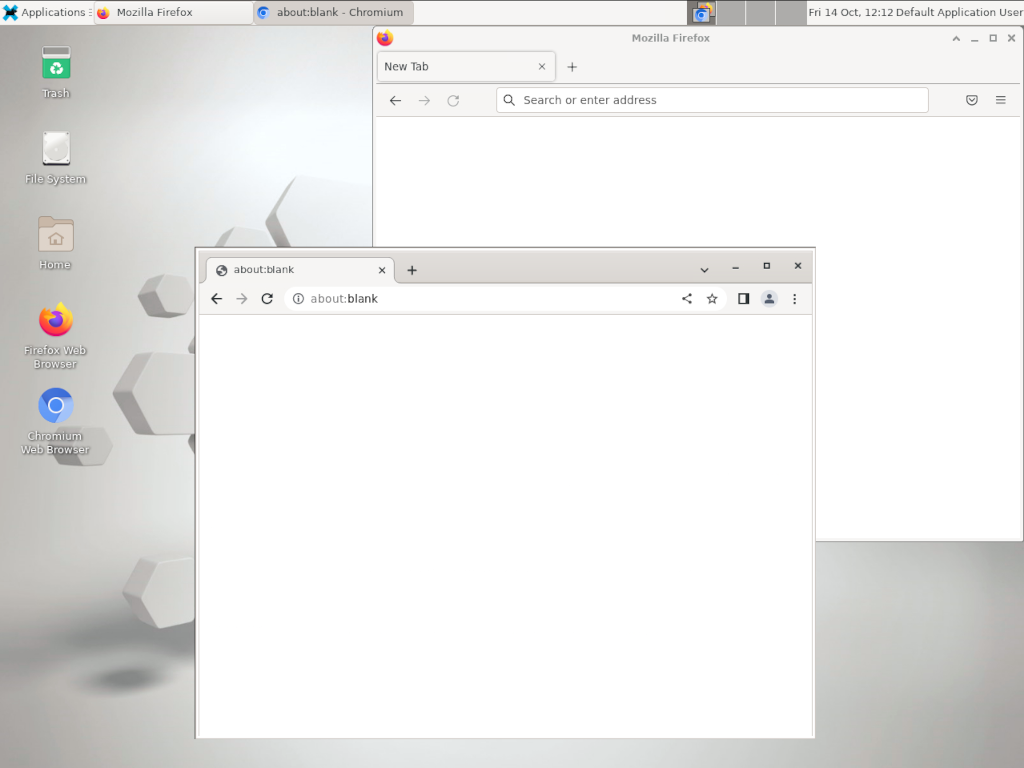Screen dimensions: 1024x768
Task: Toggle the Chromium side panel
Action: click(x=743, y=298)
